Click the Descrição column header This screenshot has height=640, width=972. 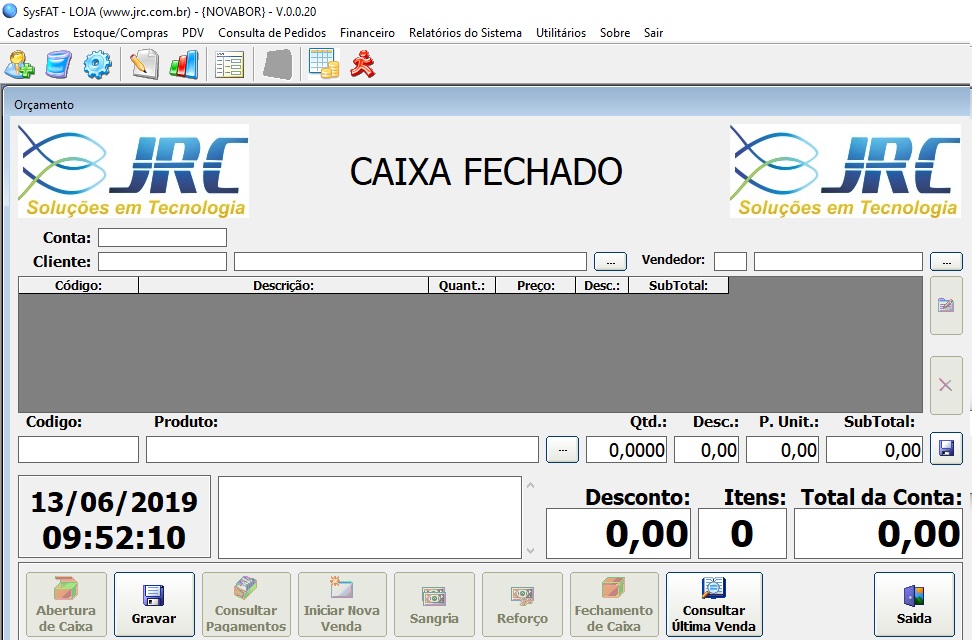pos(283,285)
